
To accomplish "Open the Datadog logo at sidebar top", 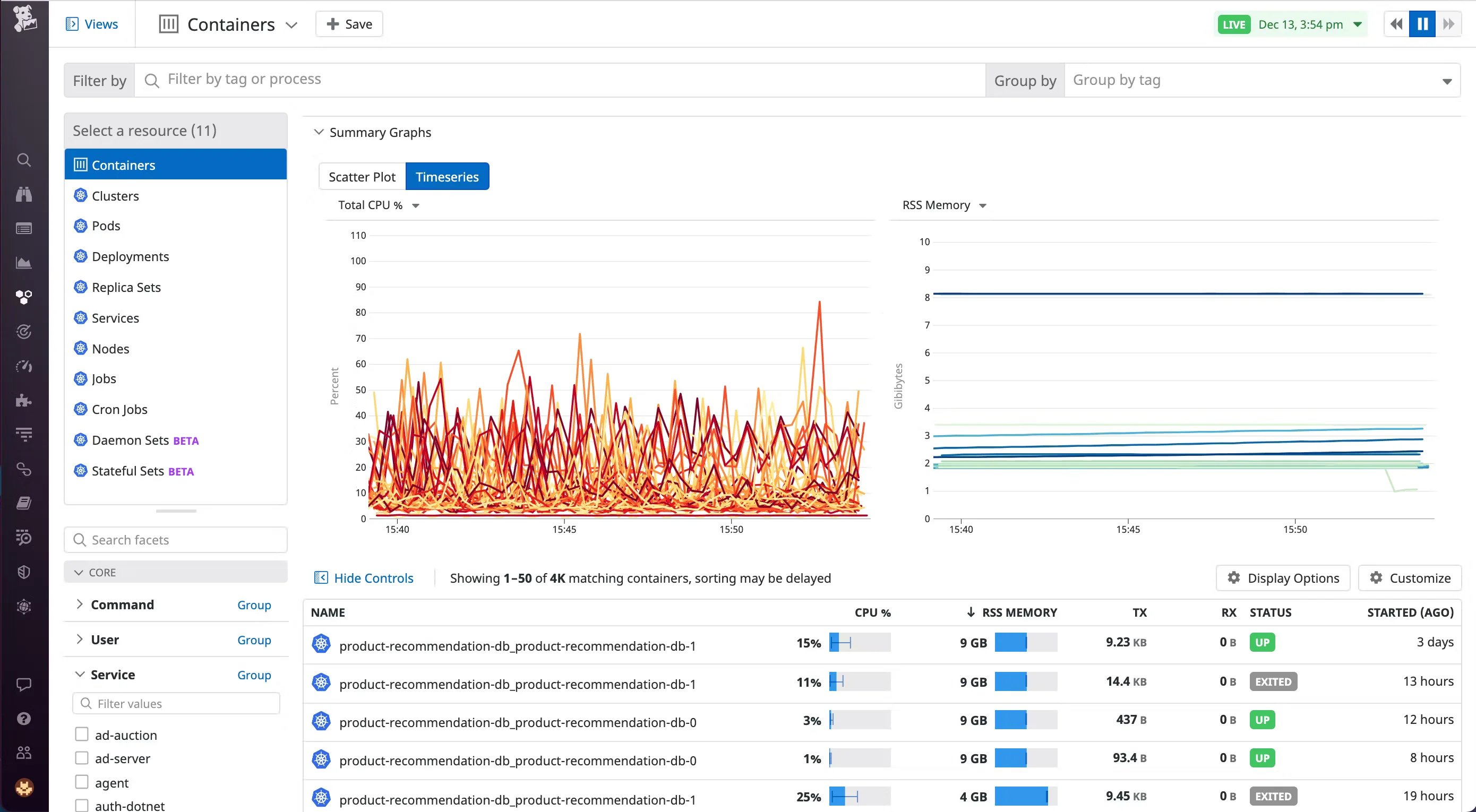I will coord(23,19).
